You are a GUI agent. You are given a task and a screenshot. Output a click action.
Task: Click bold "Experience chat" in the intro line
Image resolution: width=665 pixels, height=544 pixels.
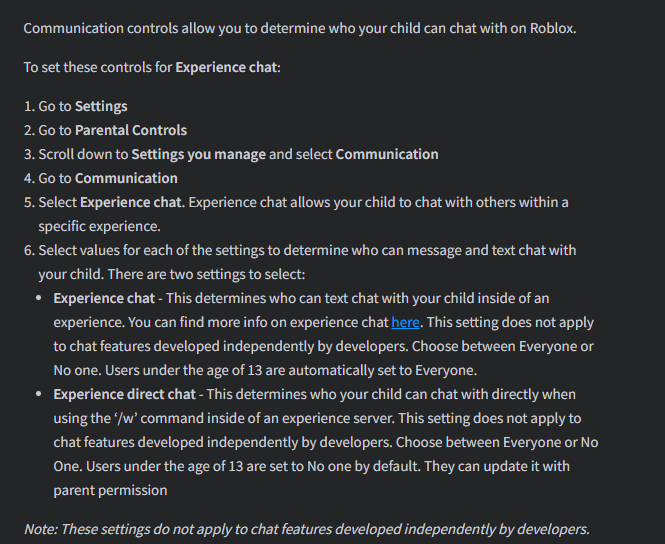227,67
